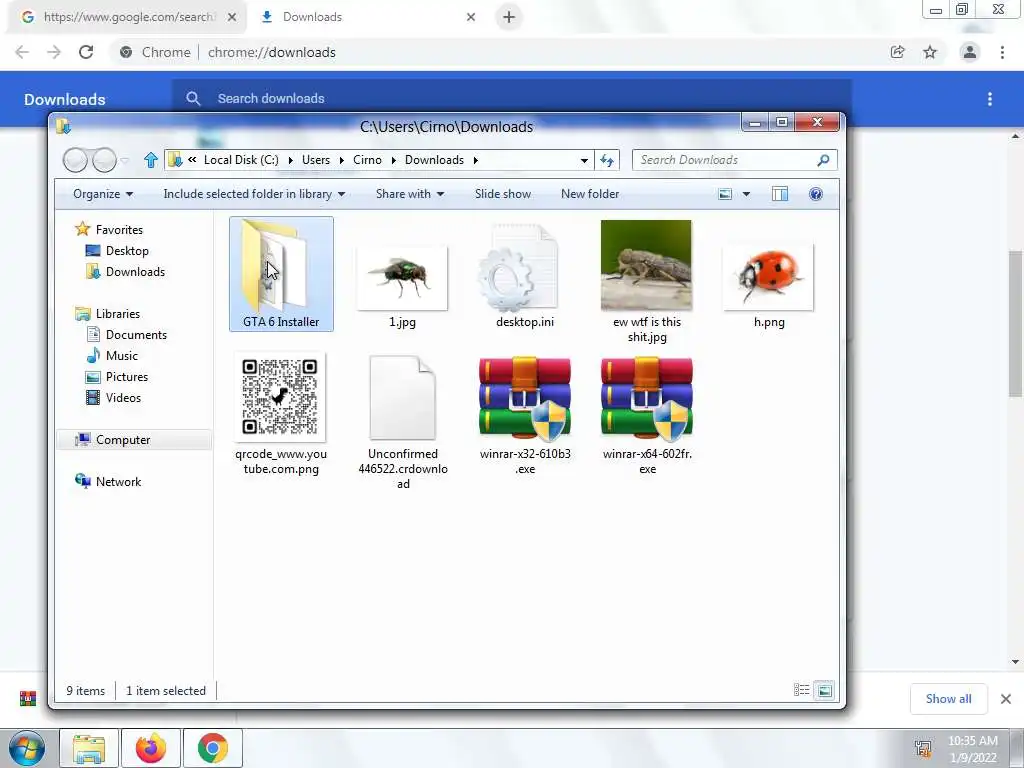Close the Google search tab
This screenshot has height=768, width=1024.
(232, 17)
